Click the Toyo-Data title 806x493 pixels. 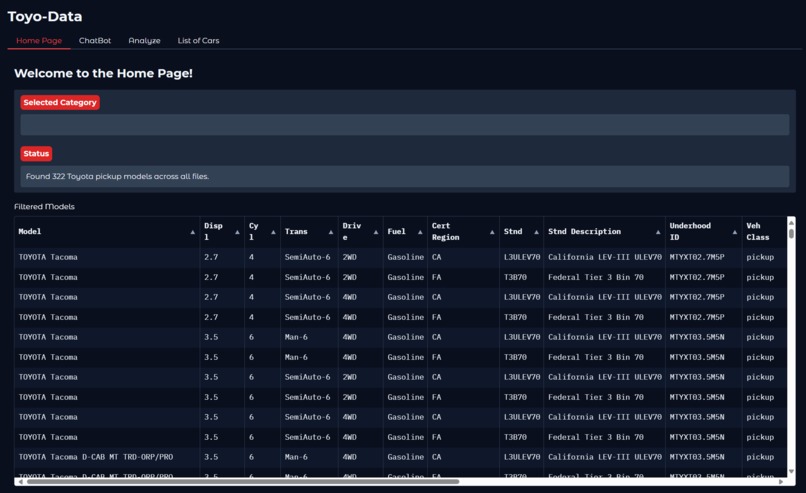[x=45, y=16]
